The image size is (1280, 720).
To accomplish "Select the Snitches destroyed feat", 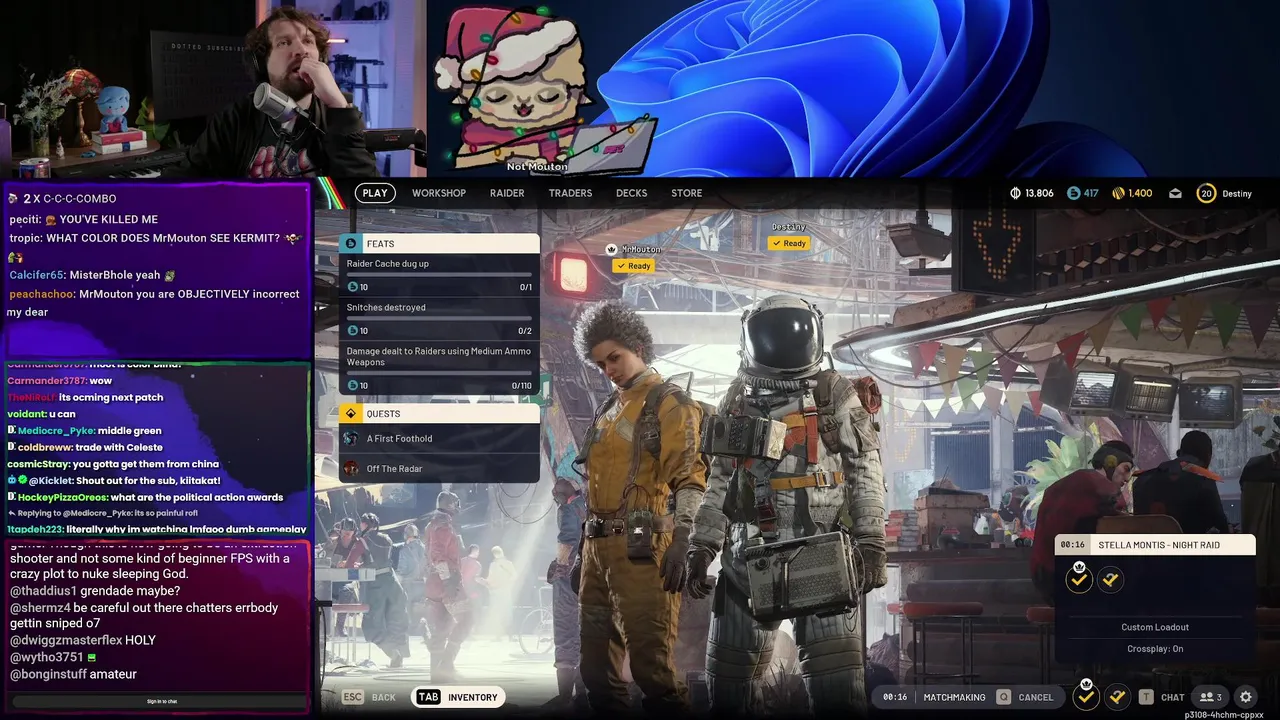I will [439, 319].
